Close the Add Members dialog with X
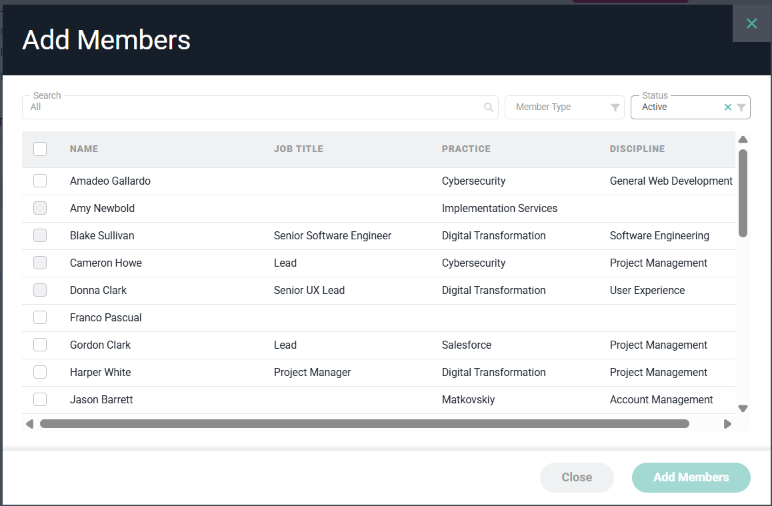The width and height of the screenshot is (772, 506). coord(751,23)
